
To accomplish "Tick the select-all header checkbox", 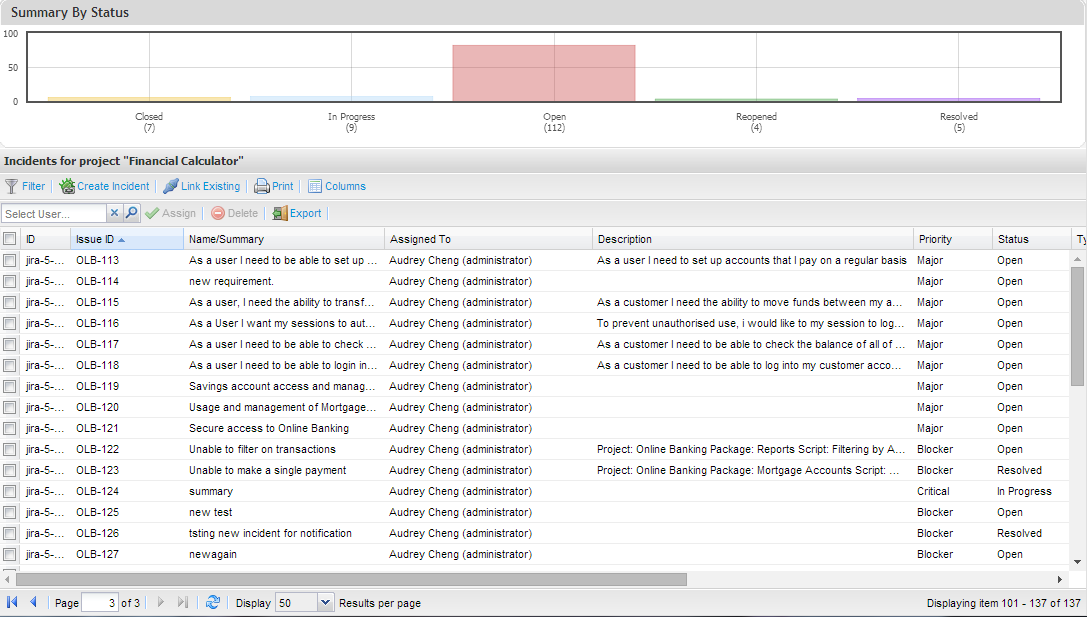I will point(10,239).
